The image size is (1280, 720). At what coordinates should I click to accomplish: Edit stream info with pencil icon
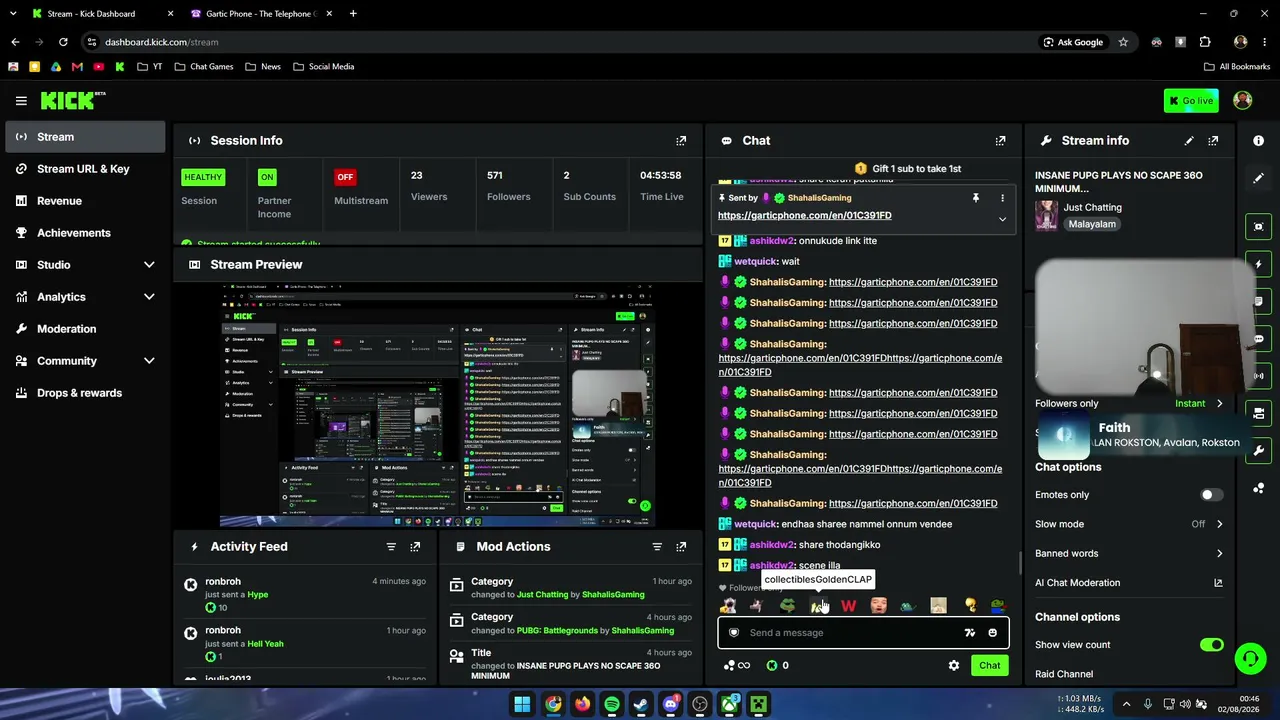pyautogui.click(x=1189, y=141)
